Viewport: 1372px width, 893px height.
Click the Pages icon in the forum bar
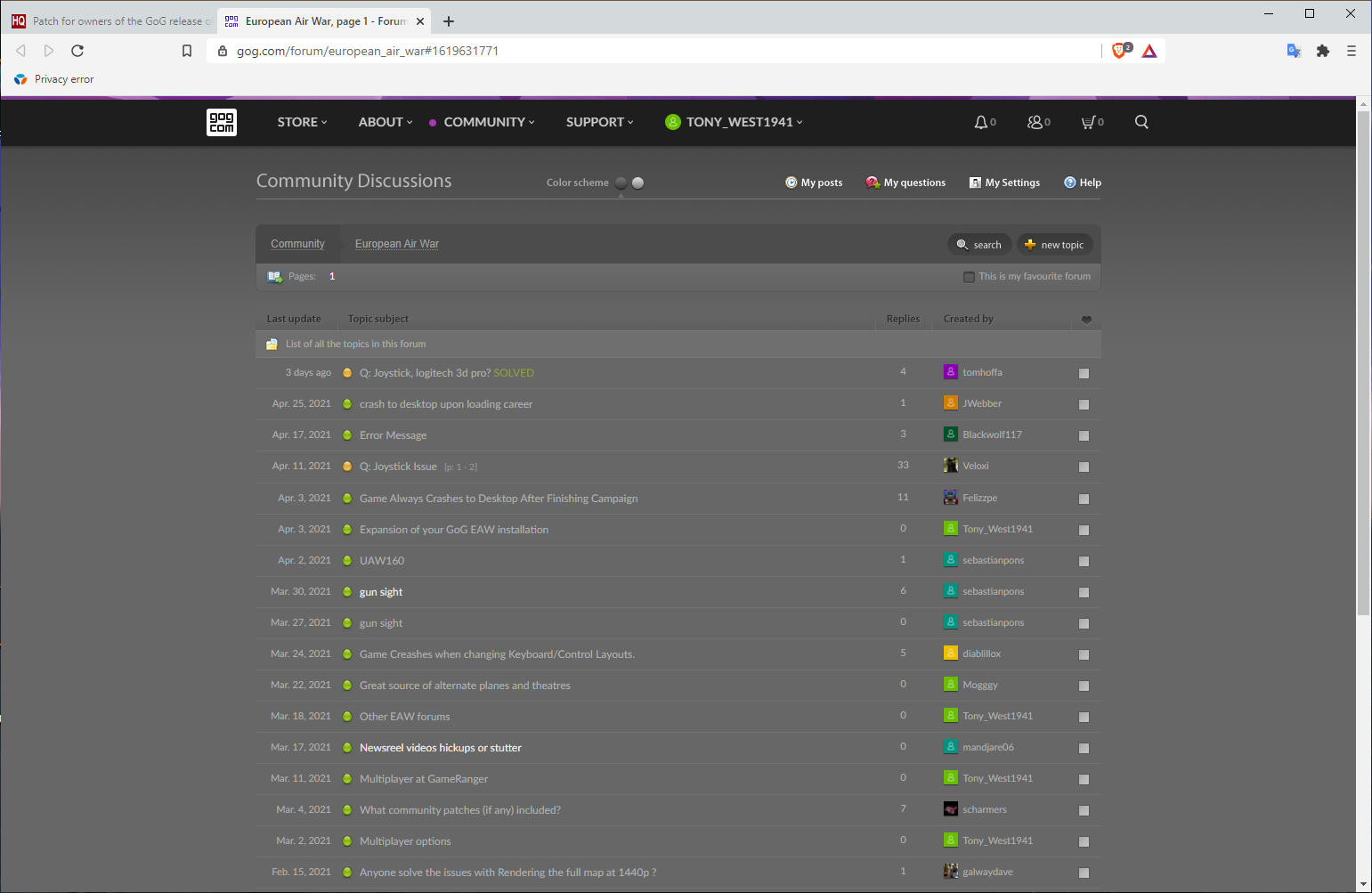click(x=274, y=277)
